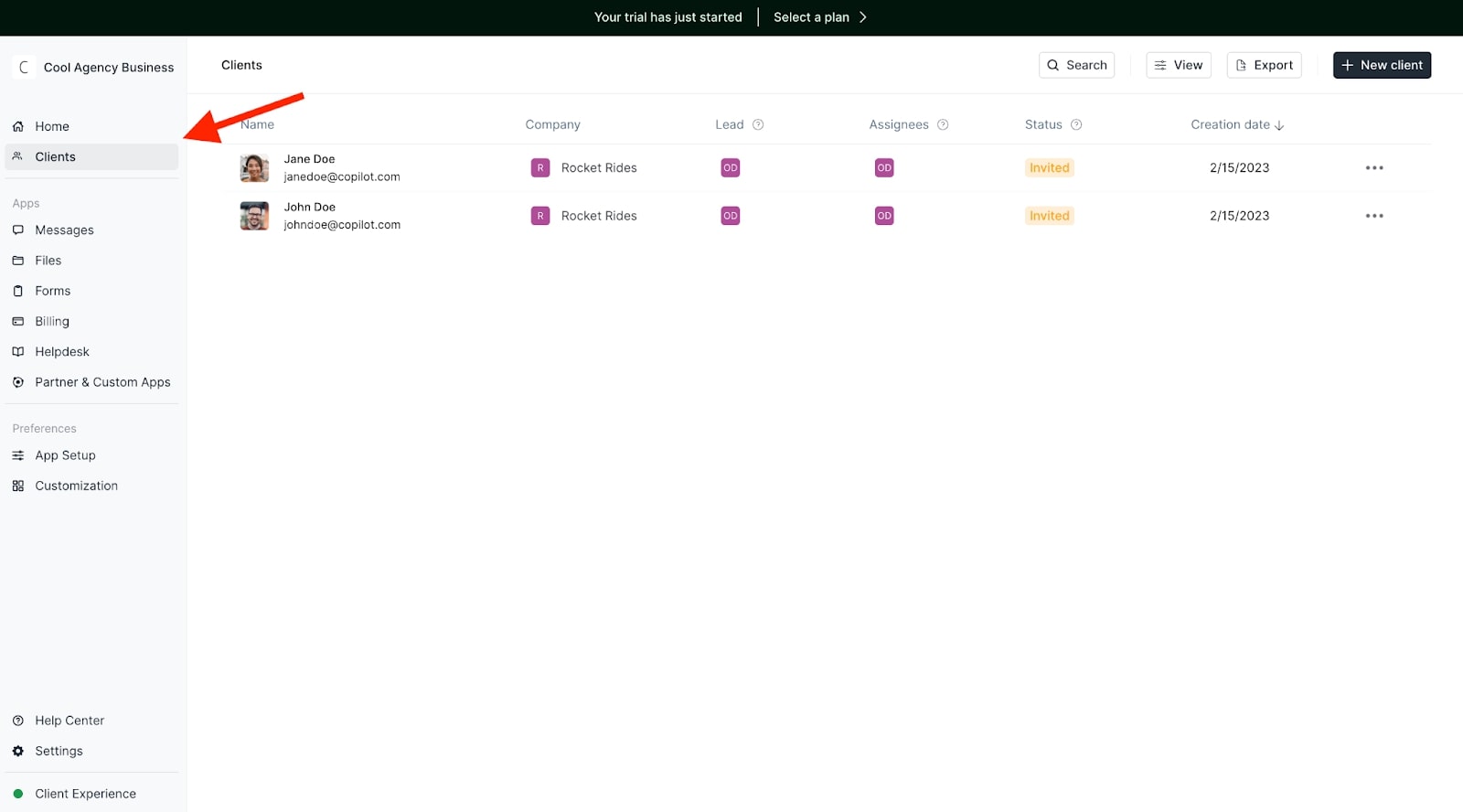Go to Billing in the sidebar
This screenshot has height=812, width=1463.
pos(52,322)
